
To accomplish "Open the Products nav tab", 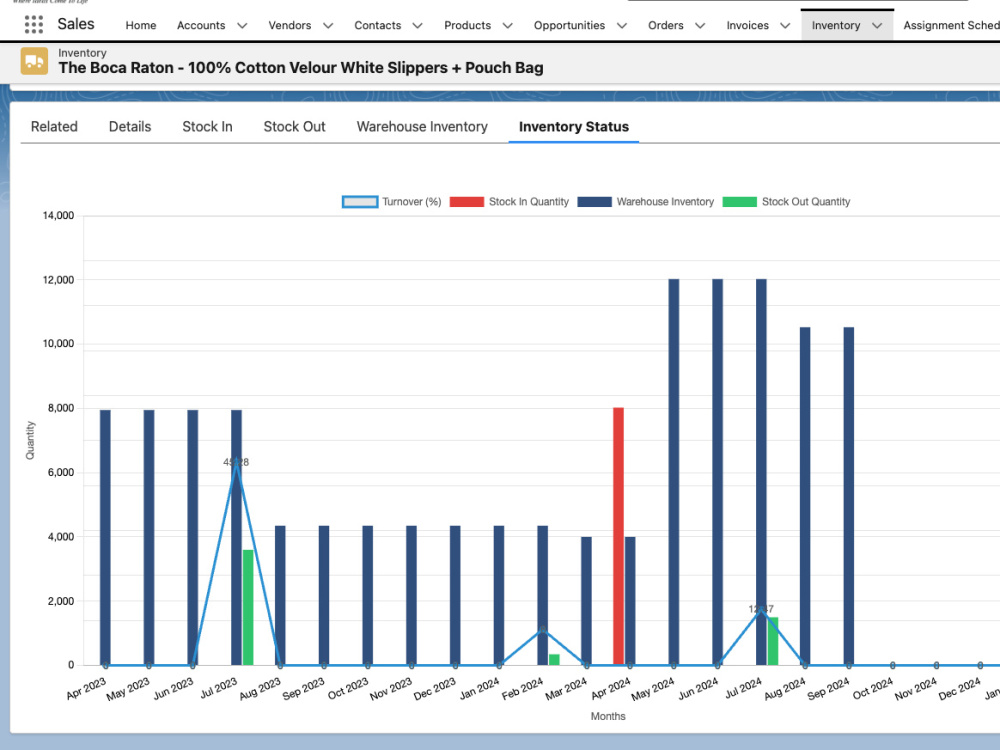I will (x=467, y=26).
